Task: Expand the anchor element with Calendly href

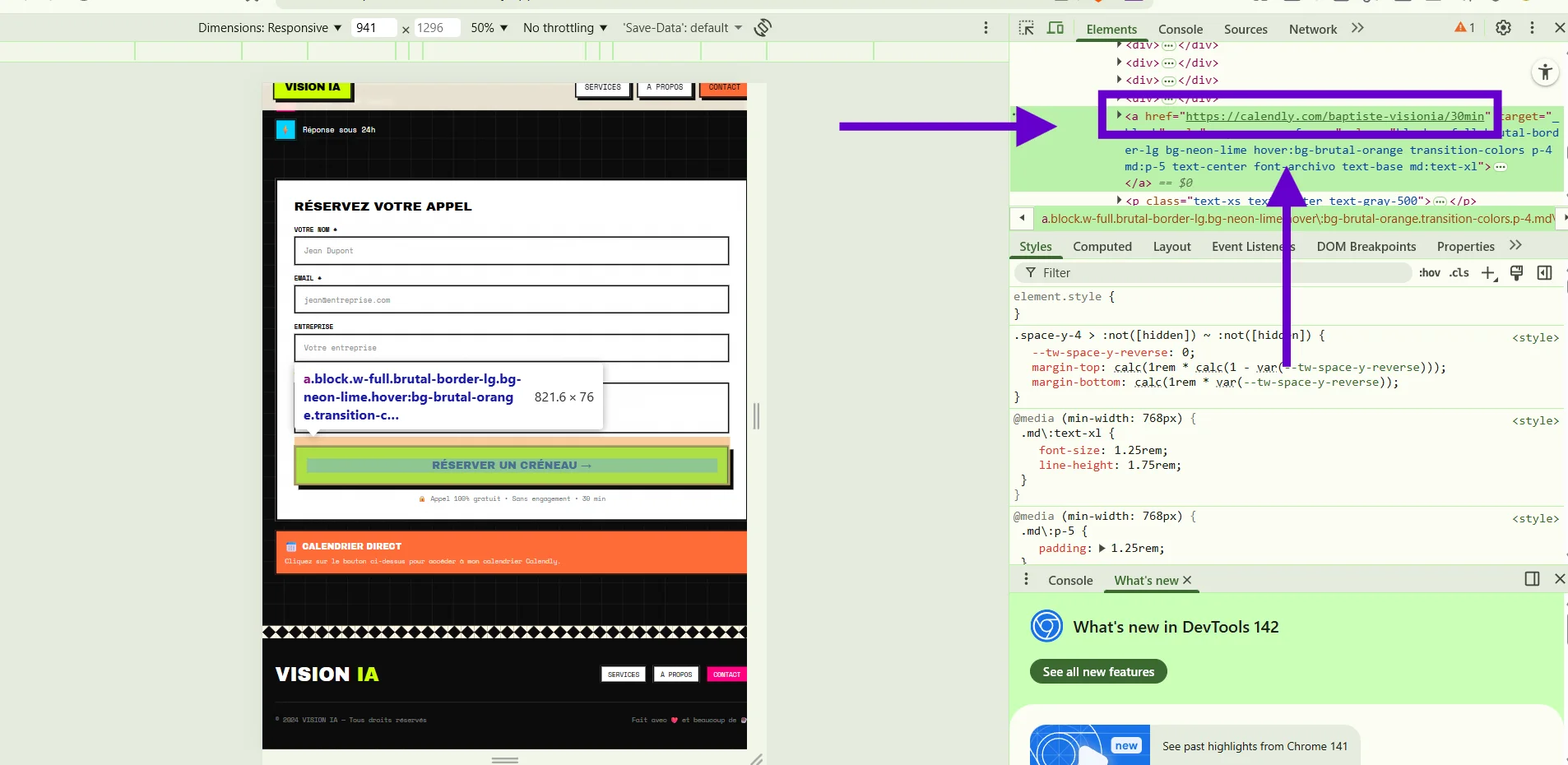Action: pyautogui.click(x=1119, y=116)
